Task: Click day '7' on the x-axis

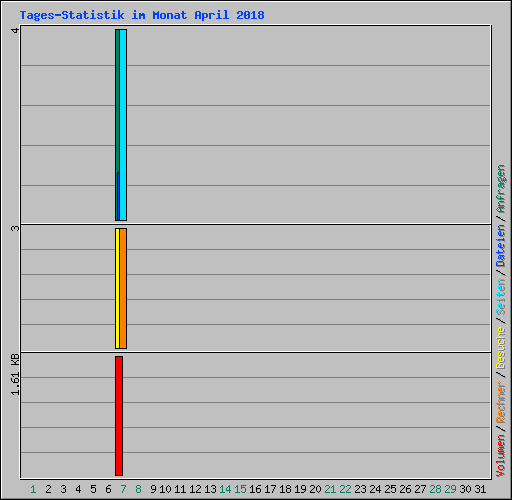Action: [x=123, y=489]
